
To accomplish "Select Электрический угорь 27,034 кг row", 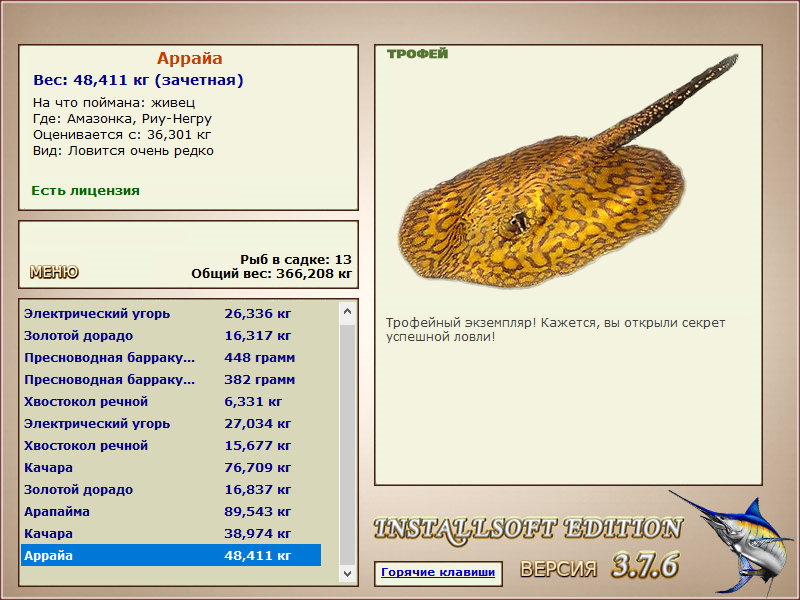I will tap(171, 423).
